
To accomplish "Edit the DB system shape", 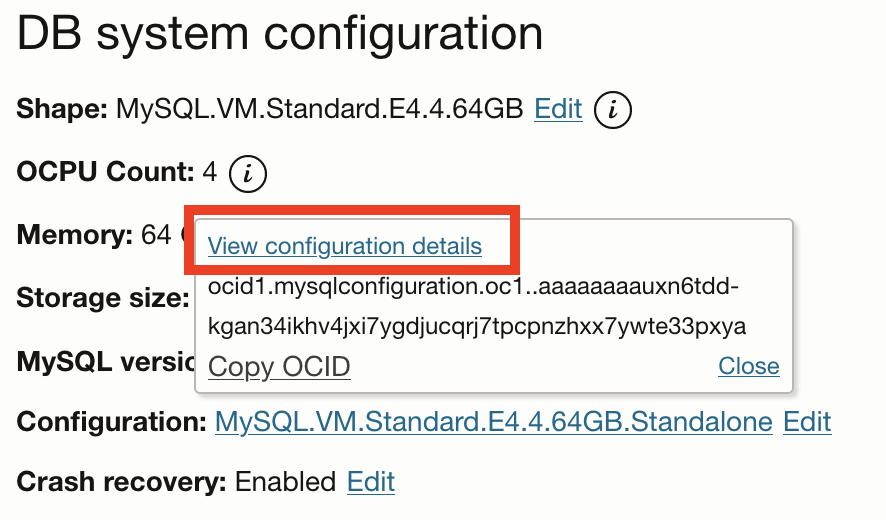I will (558, 109).
